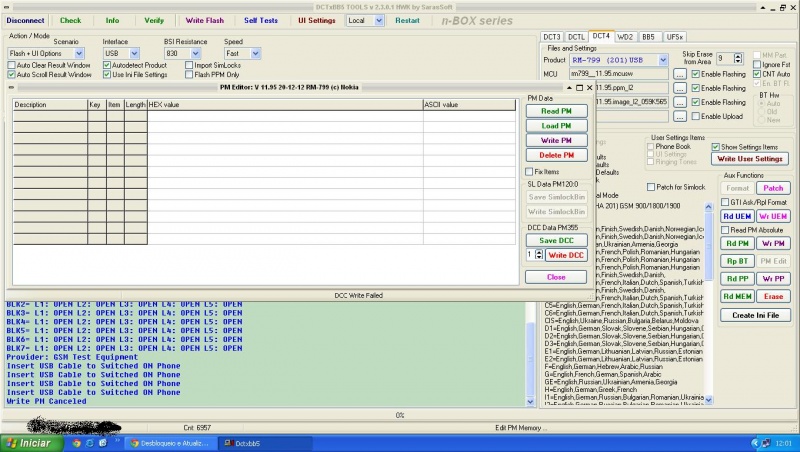Click the Patch aux function button
This screenshot has height=452, width=800.
[773, 188]
